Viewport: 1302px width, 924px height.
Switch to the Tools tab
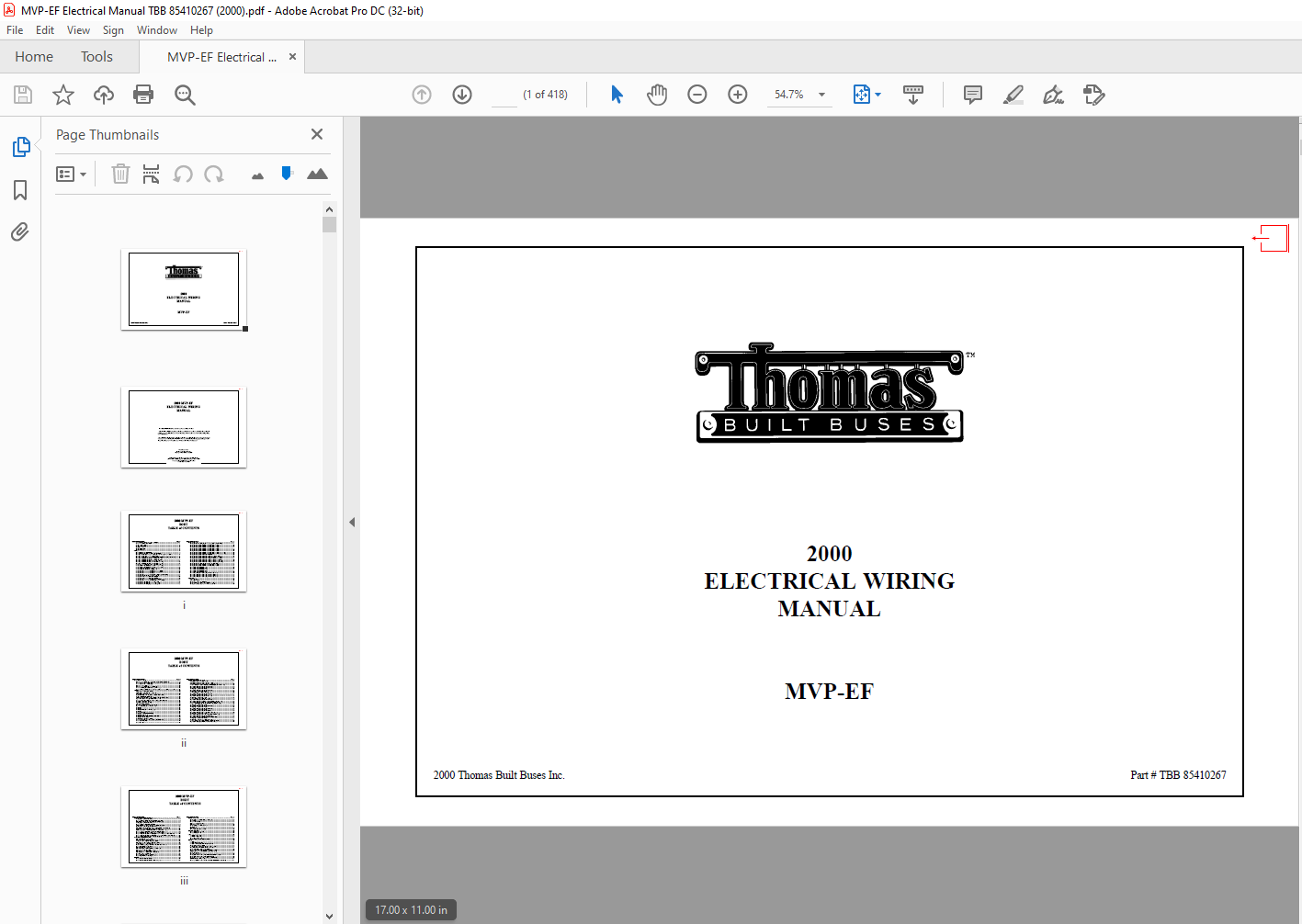click(x=96, y=57)
